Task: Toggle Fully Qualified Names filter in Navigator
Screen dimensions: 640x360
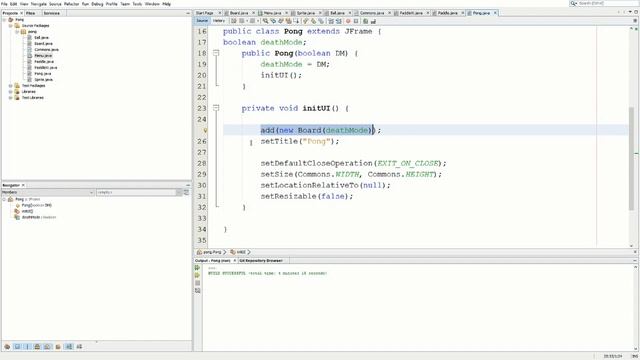Action: coord(58,347)
